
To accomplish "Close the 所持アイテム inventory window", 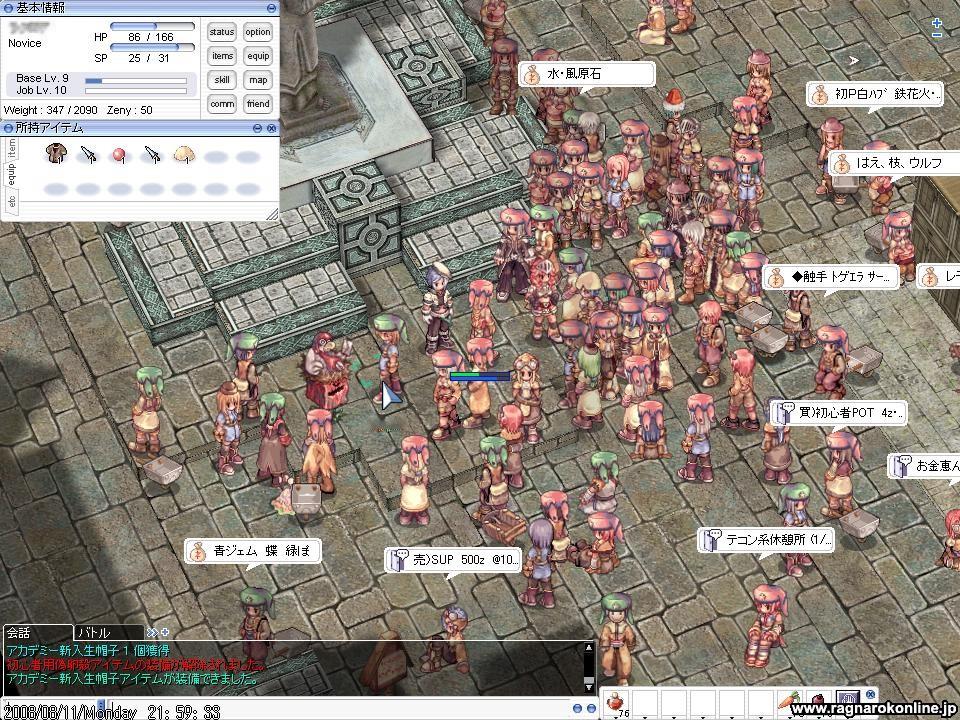I will point(271,128).
